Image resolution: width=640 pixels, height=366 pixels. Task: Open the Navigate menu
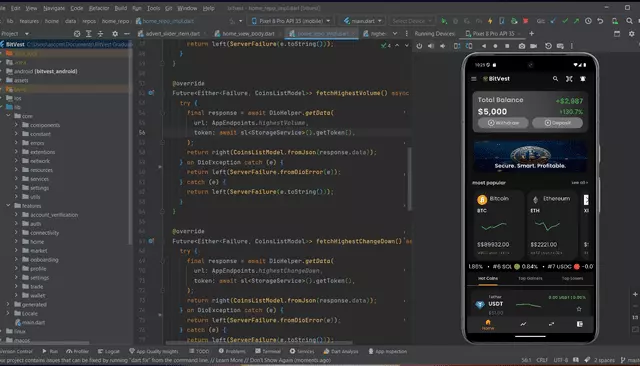pyautogui.click(x=54, y=8)
